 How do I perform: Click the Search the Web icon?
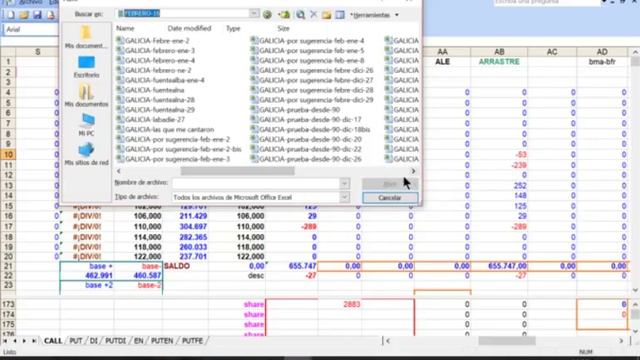coord(300,15)
